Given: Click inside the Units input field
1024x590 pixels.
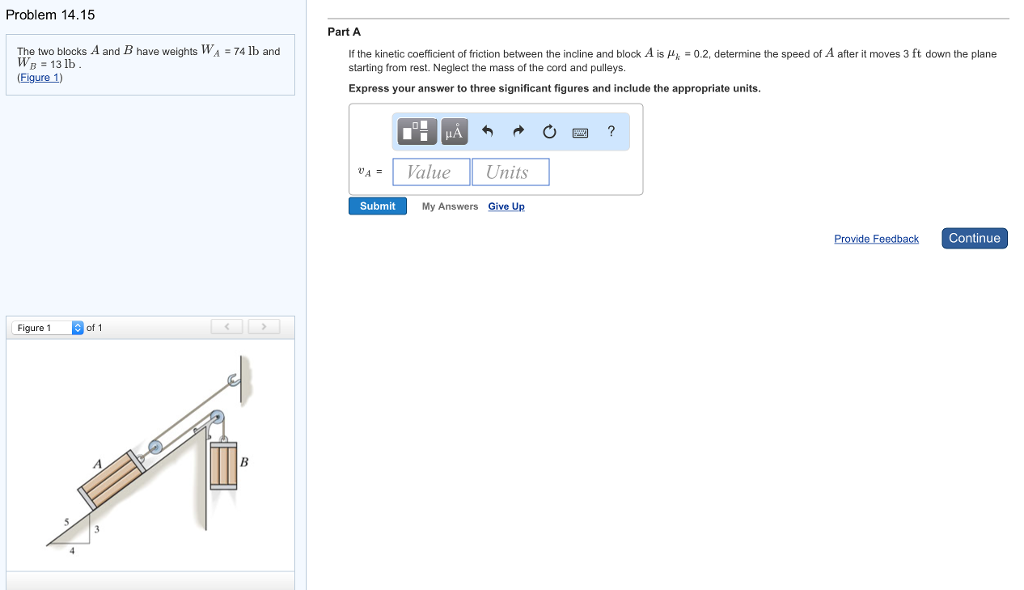Looking at the screenshot, I should tap(510, 171).
